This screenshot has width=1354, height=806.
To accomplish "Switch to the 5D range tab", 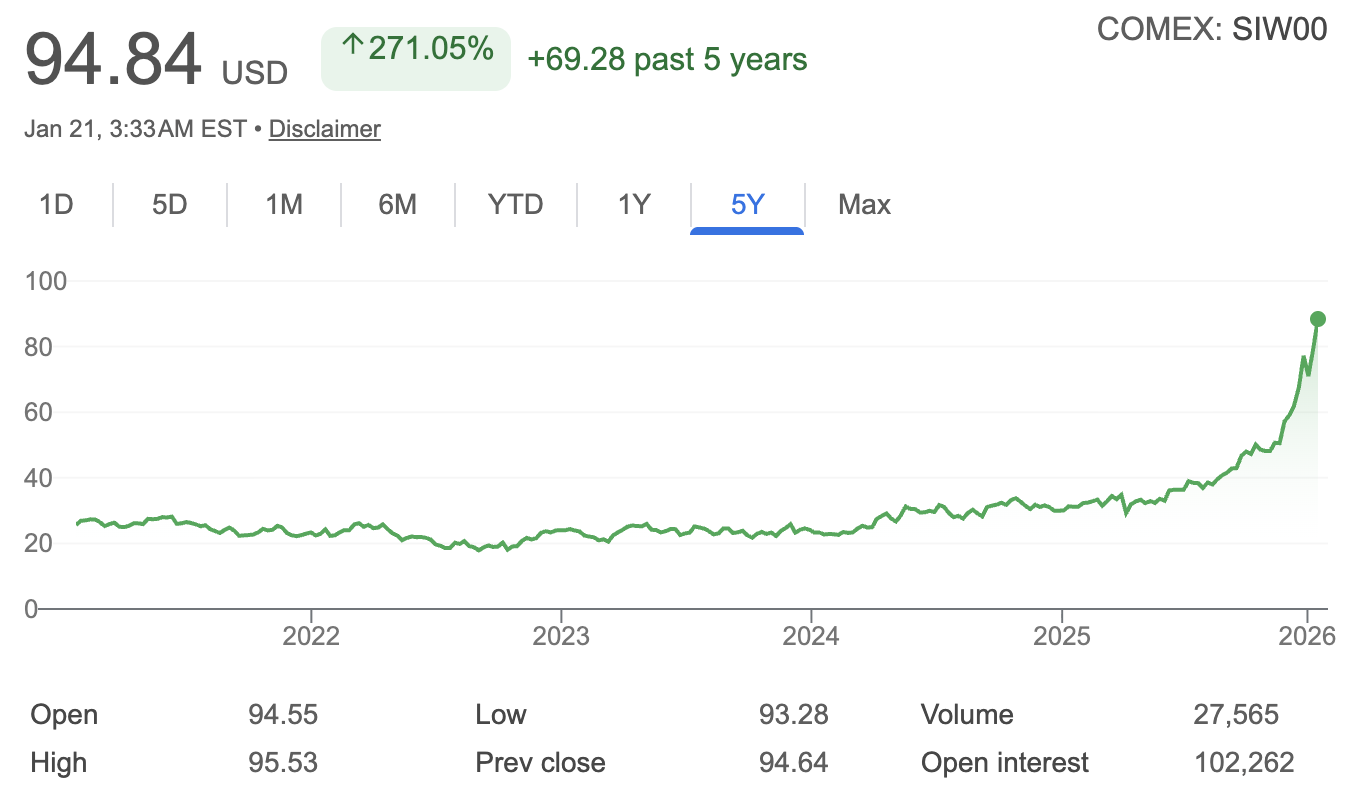I will pos(170,205).
